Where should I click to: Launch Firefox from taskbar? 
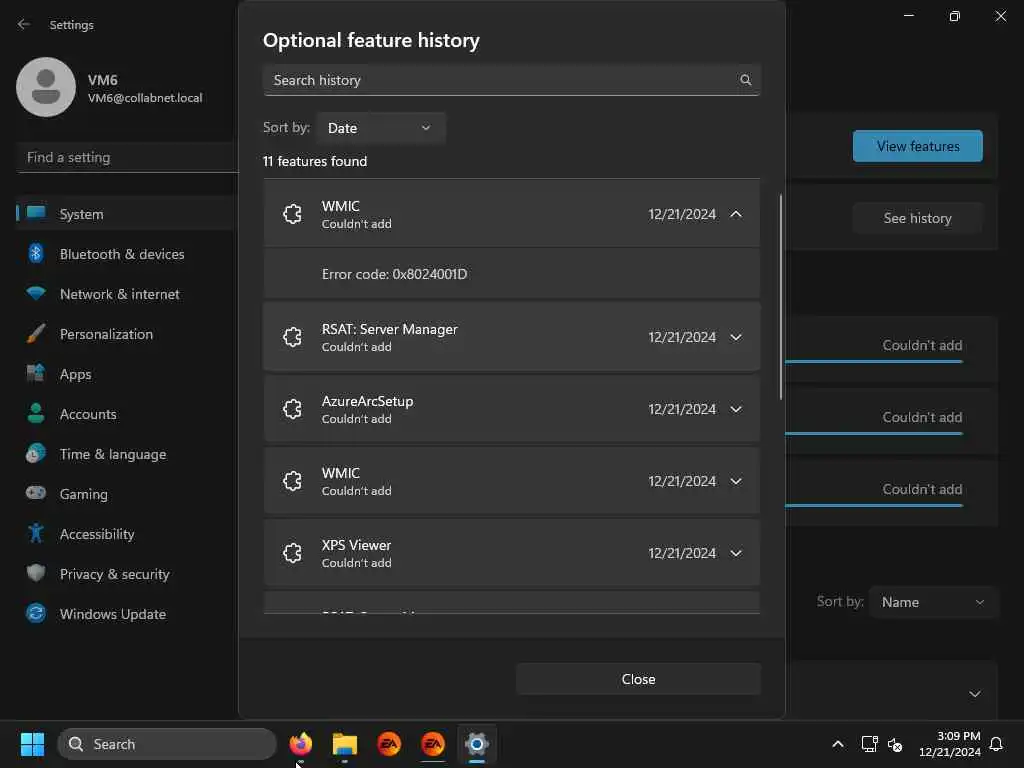[300, 744]
